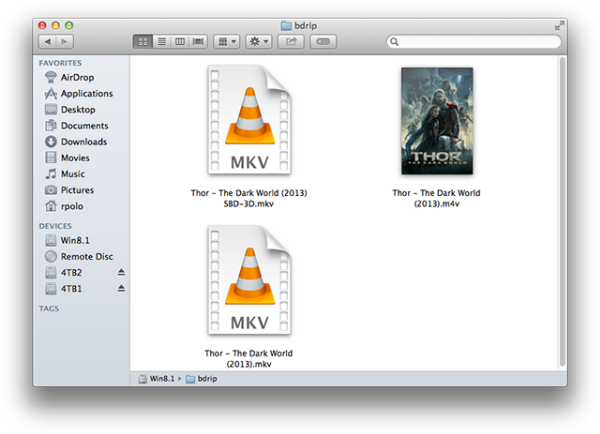Switch to Cover Flow view

coord(198,41)
